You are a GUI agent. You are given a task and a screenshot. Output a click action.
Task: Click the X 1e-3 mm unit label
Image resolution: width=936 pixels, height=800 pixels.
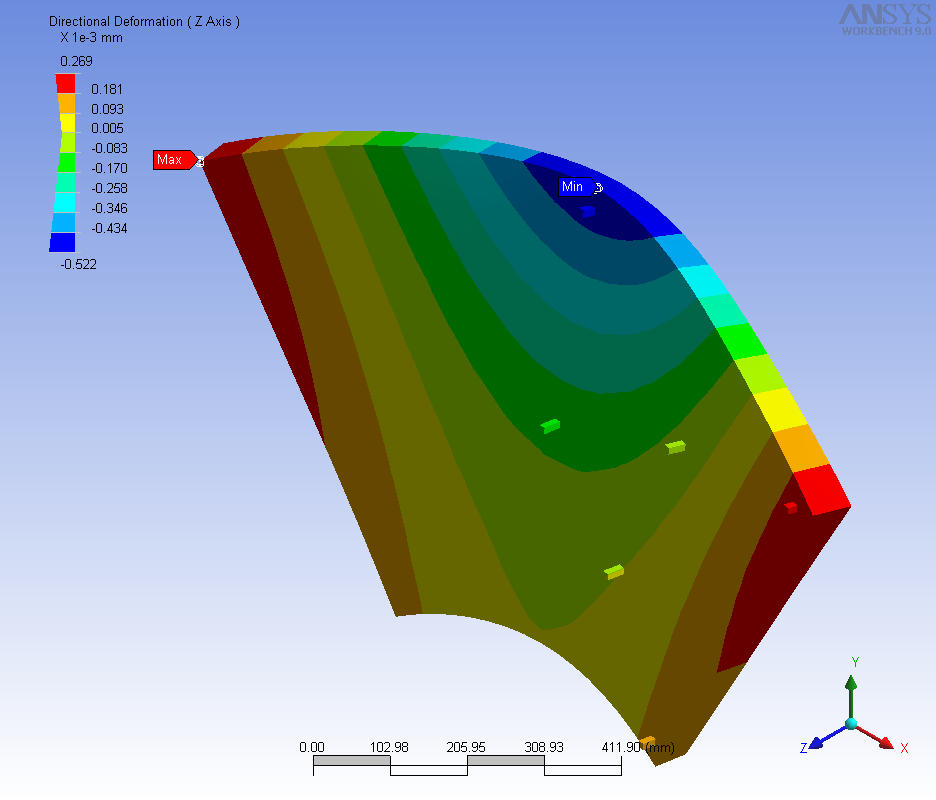(x=91, y=38)
